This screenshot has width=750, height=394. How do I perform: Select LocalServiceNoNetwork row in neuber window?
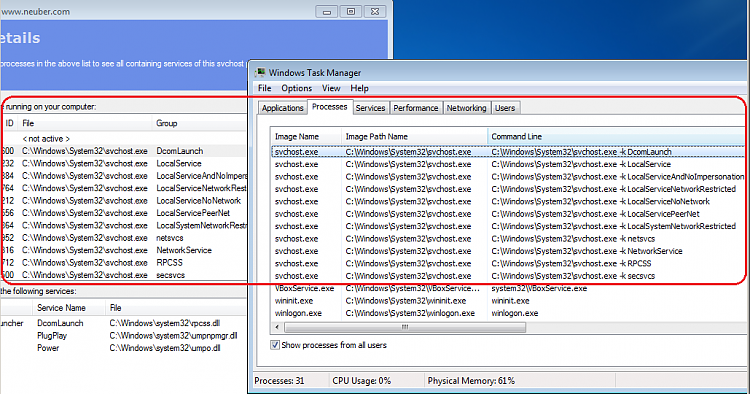[123, 200]
